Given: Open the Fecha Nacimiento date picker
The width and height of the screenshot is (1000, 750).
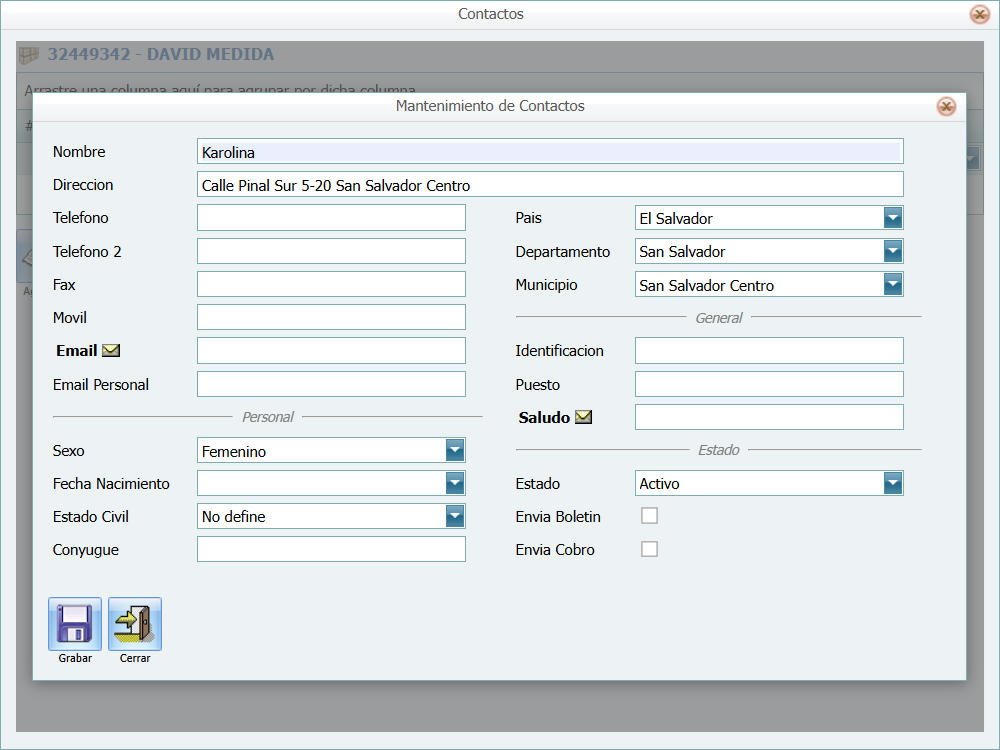Looking at the screenshot, I should tap(455, 484).
